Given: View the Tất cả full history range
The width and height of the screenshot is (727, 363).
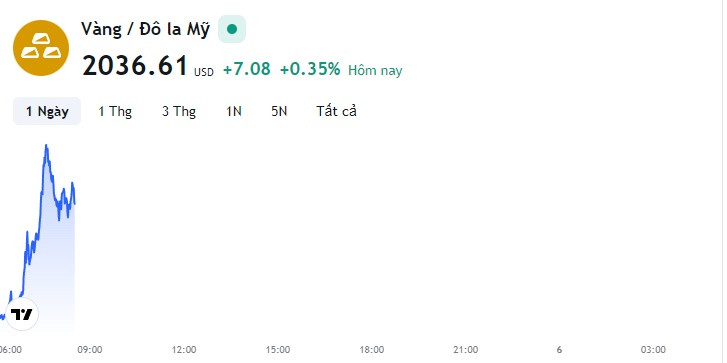Looking at the screenshot, I should tap(337, 111).
